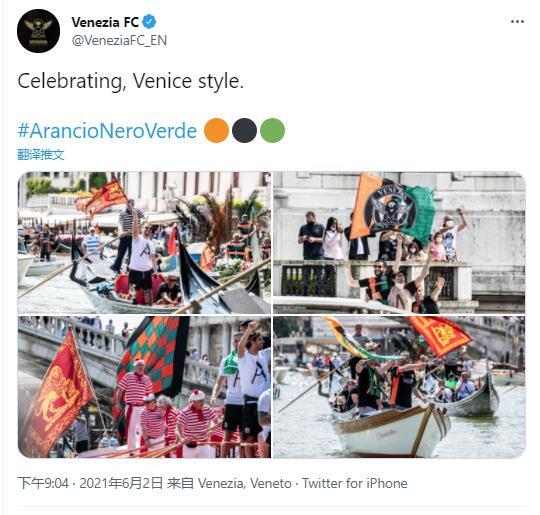Open the three-dot more options menu
The width and height of the screenshot is (540, 515).
click(517, 22)
